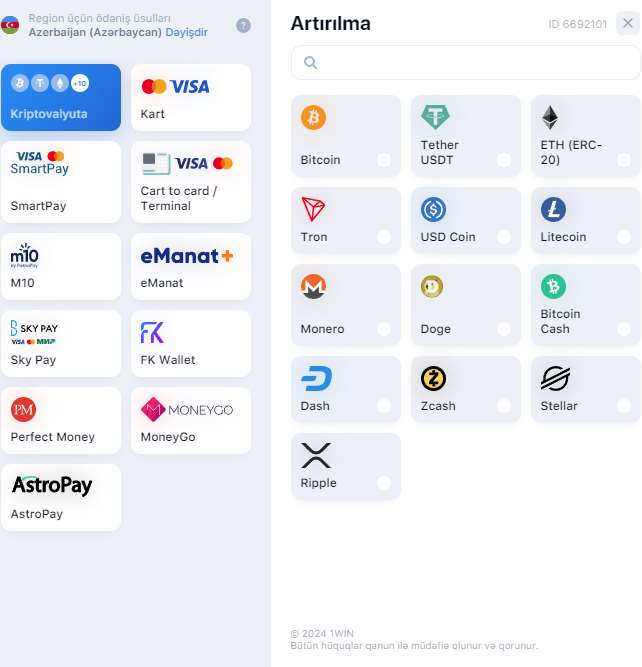The width and height of the screenshot is (642, 667).
Task: Pick the Tron logo icon
Action: click(313, 209)
